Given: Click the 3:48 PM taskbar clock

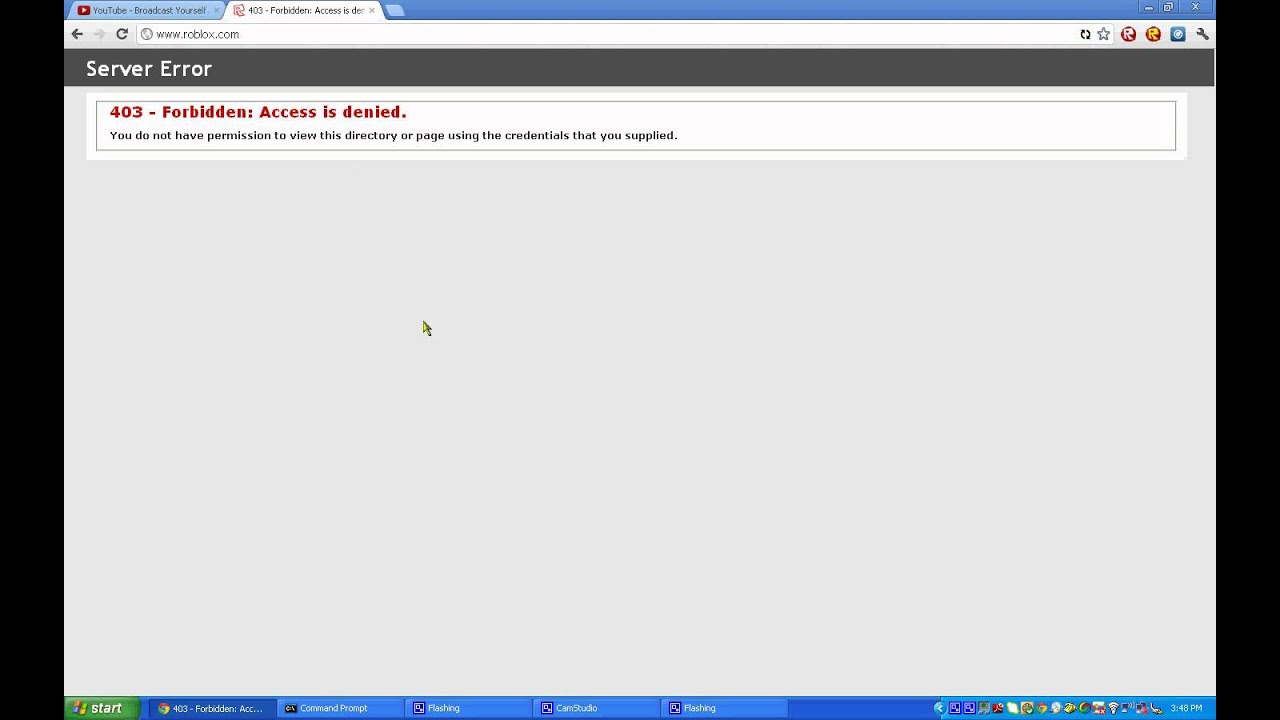Looking at the screenshot, I should (1186, 708).
